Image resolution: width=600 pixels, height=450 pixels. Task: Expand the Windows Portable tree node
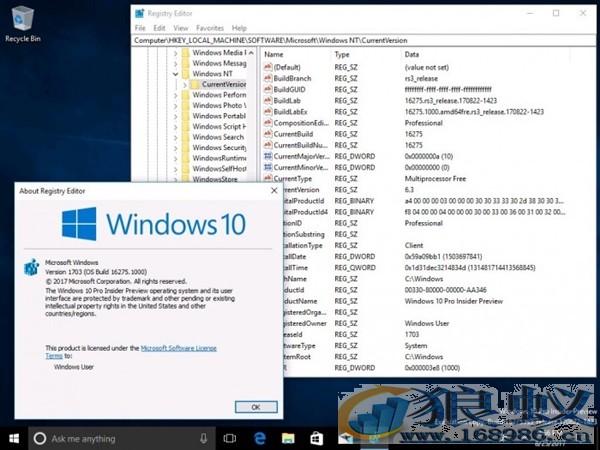175,116
